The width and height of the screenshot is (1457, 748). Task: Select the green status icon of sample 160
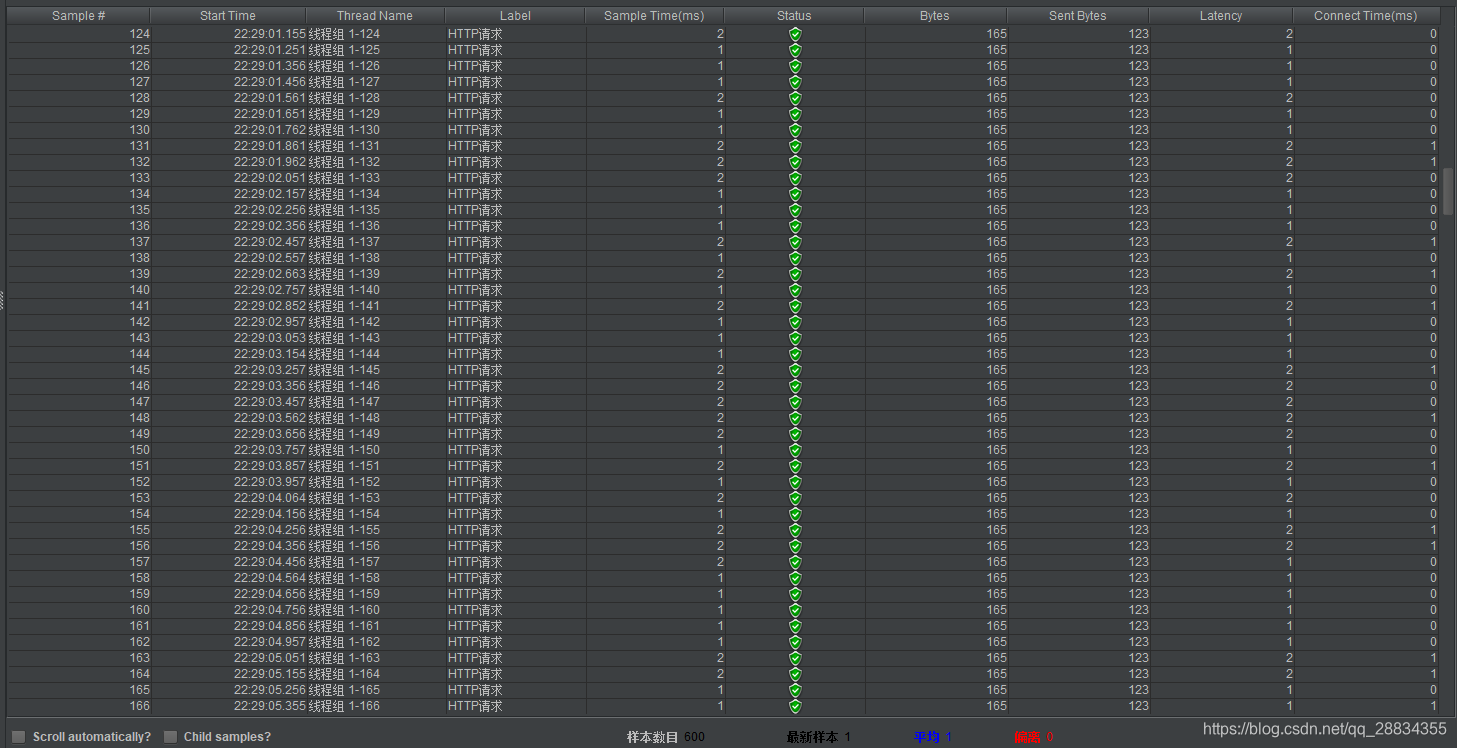pos(795,610)
